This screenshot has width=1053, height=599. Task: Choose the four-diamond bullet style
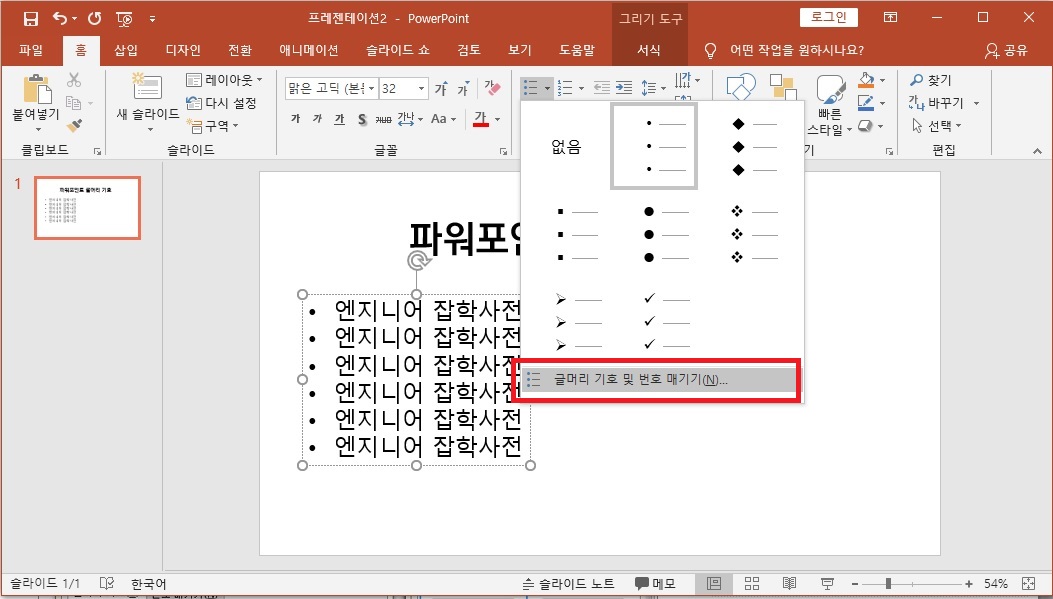[755, 234]
